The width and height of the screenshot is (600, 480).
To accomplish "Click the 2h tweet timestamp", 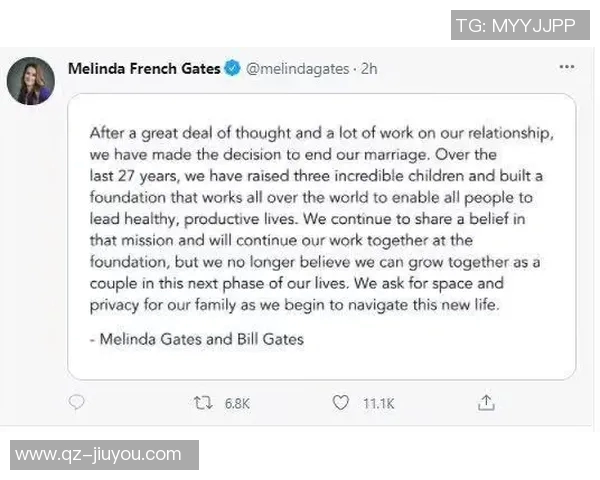I will click(370, 68).
